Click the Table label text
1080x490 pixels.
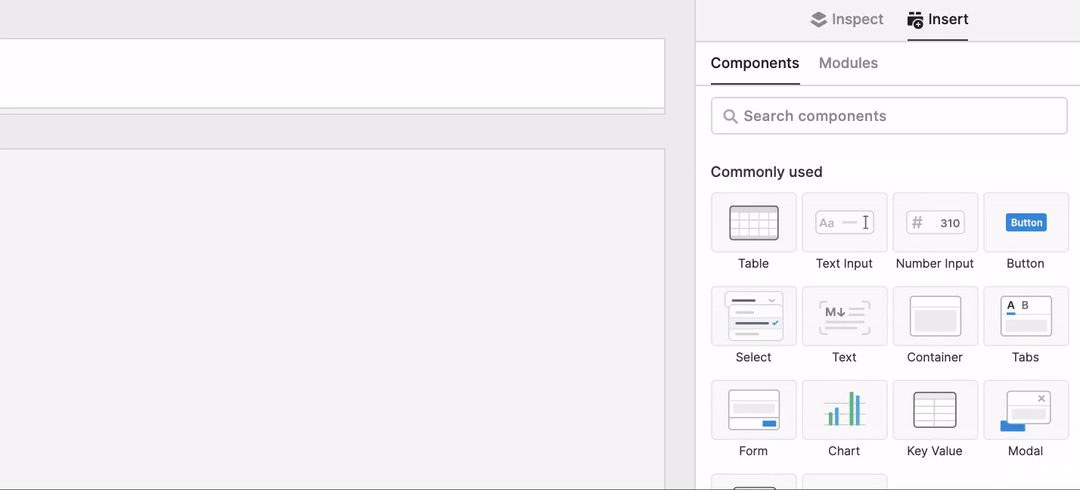tap(754, 264)
